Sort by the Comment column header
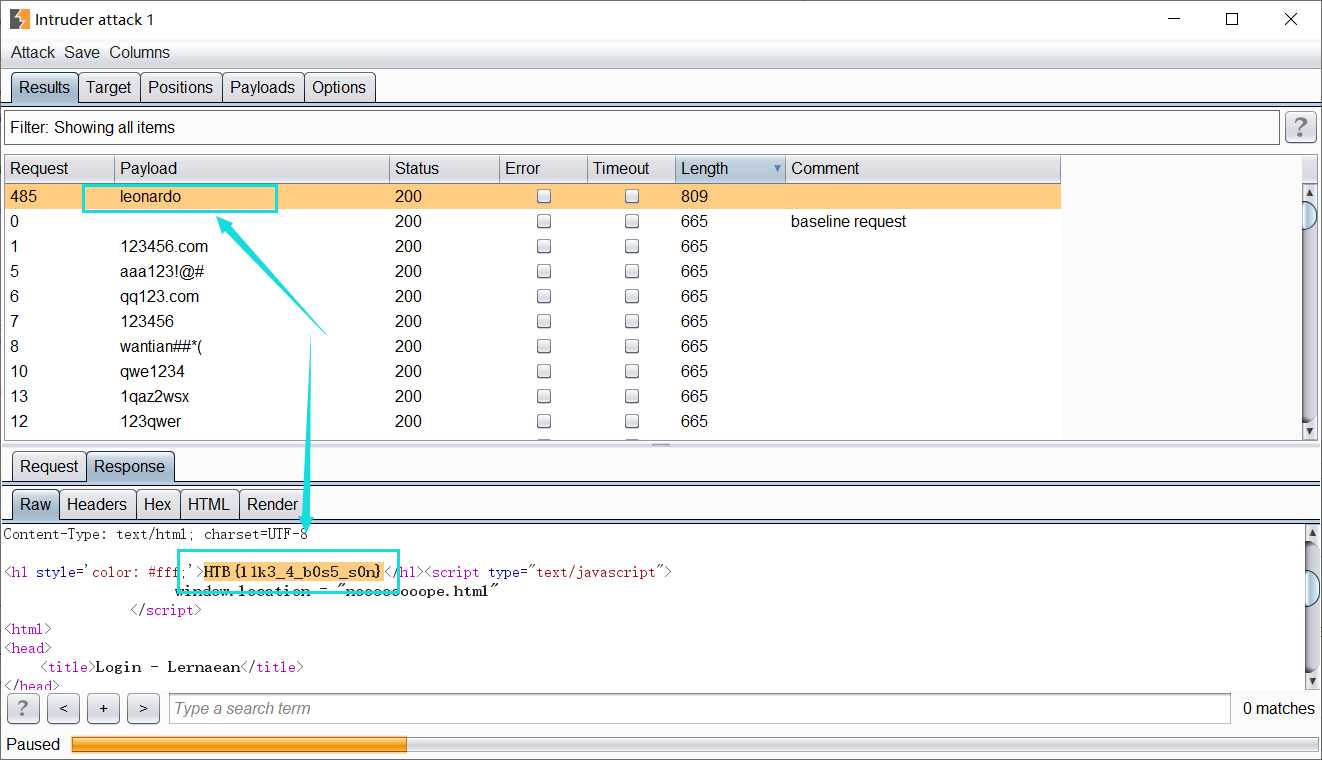The image size is (1322, 760). 923,168
